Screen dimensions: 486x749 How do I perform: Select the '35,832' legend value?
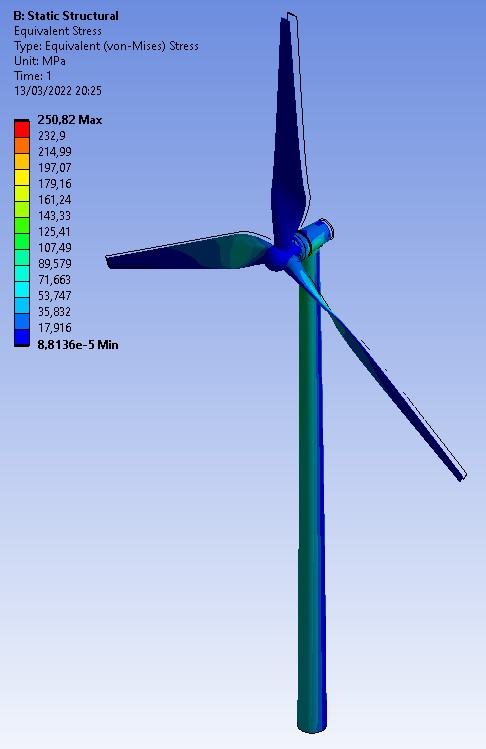[54, 312]
